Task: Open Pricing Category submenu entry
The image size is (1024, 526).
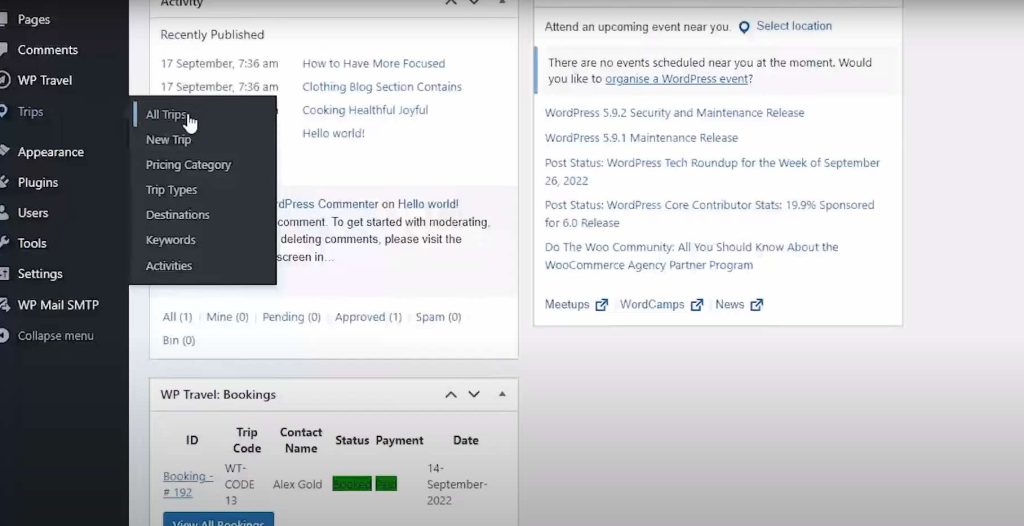Action: (x=188, y=165)
